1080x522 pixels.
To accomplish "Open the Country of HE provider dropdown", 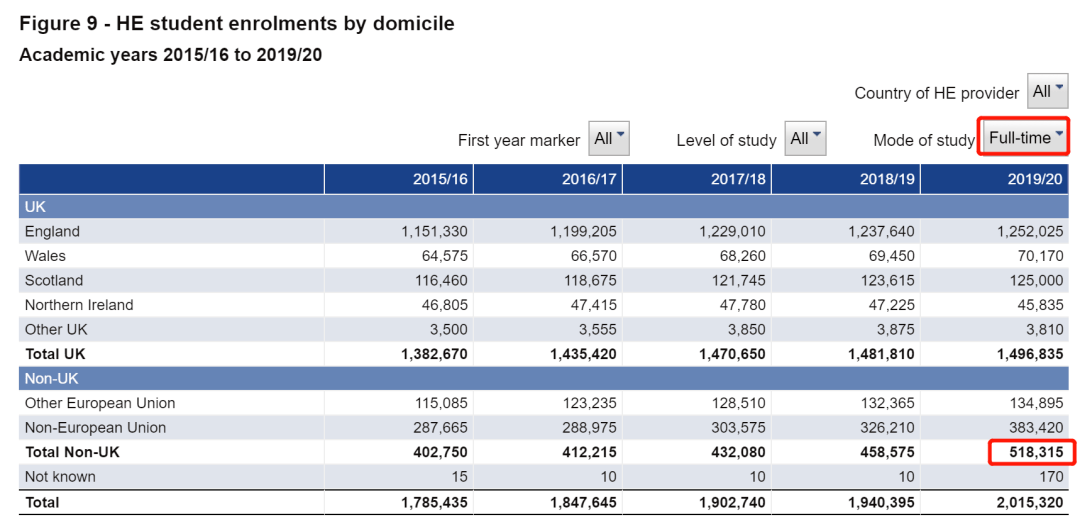I will 1048,92.
